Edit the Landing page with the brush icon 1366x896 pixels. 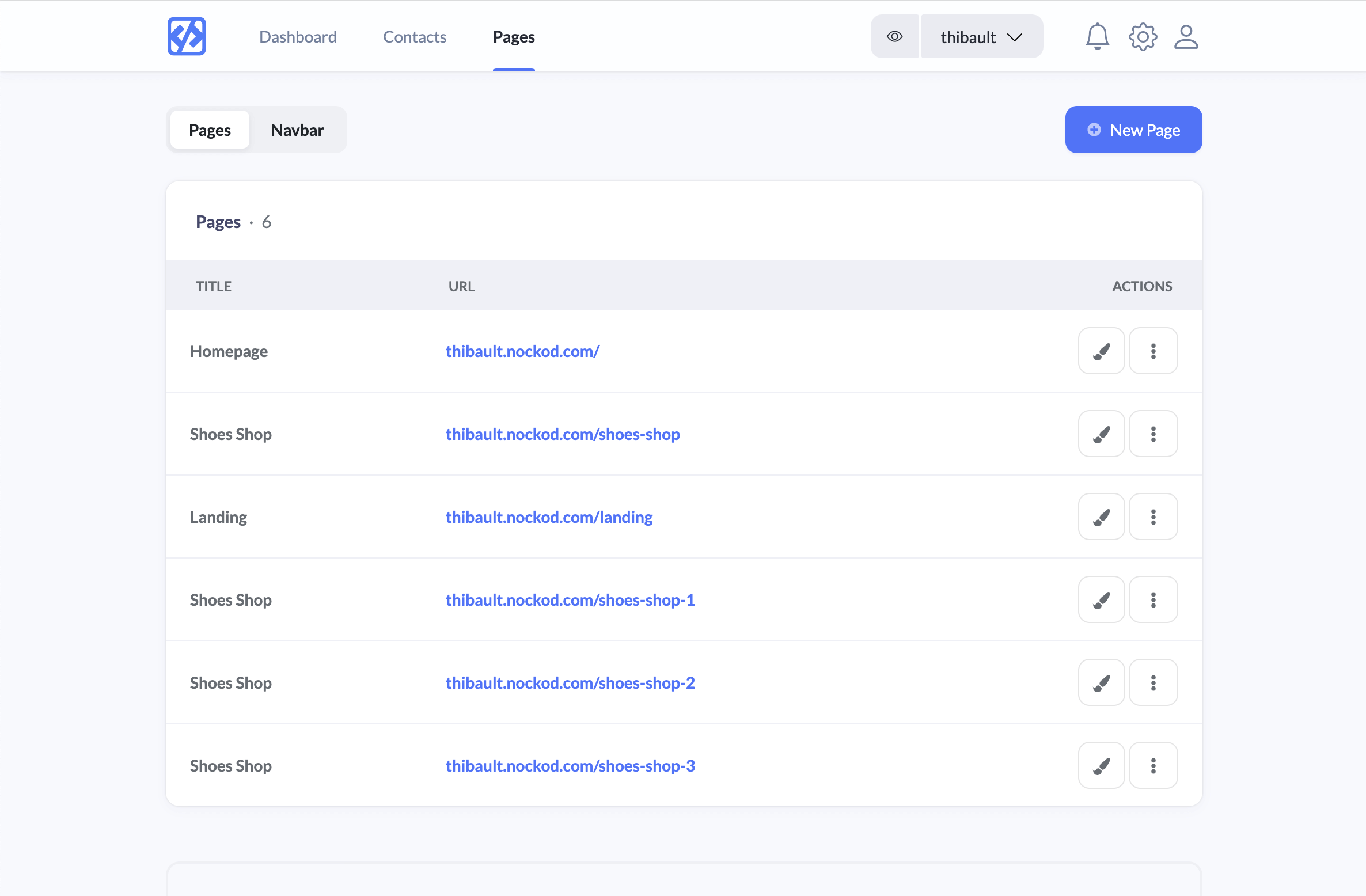(1101, 517)
